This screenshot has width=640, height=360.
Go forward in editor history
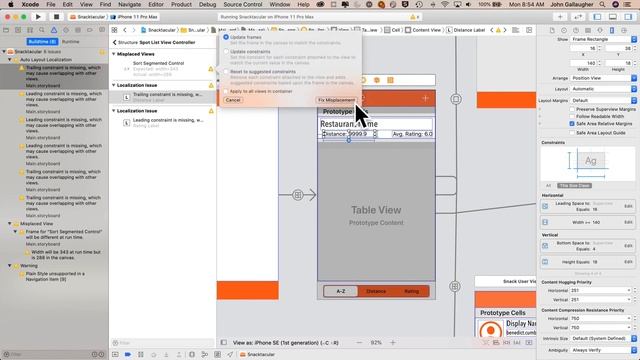tap(133, 30)
